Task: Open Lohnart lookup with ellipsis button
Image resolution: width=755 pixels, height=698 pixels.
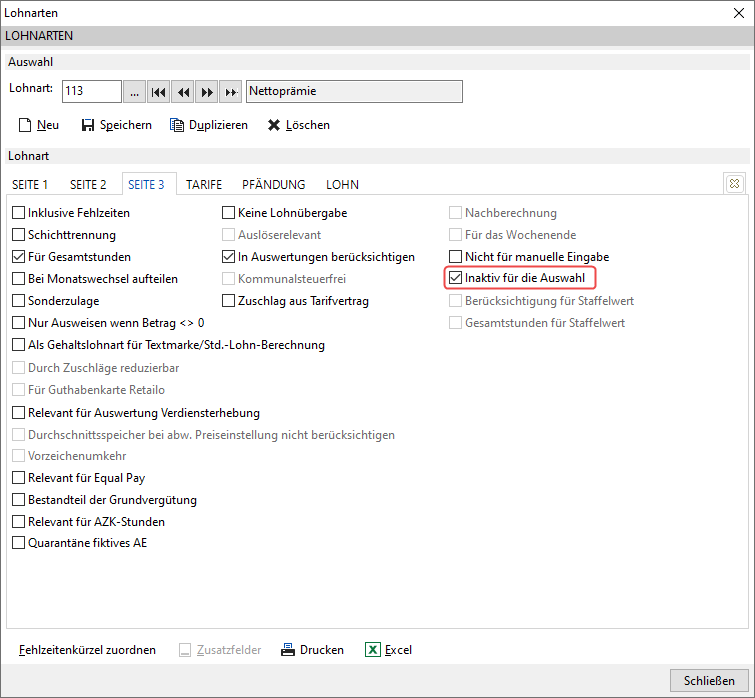Action: pyautogui.click(x=134, y=91)
